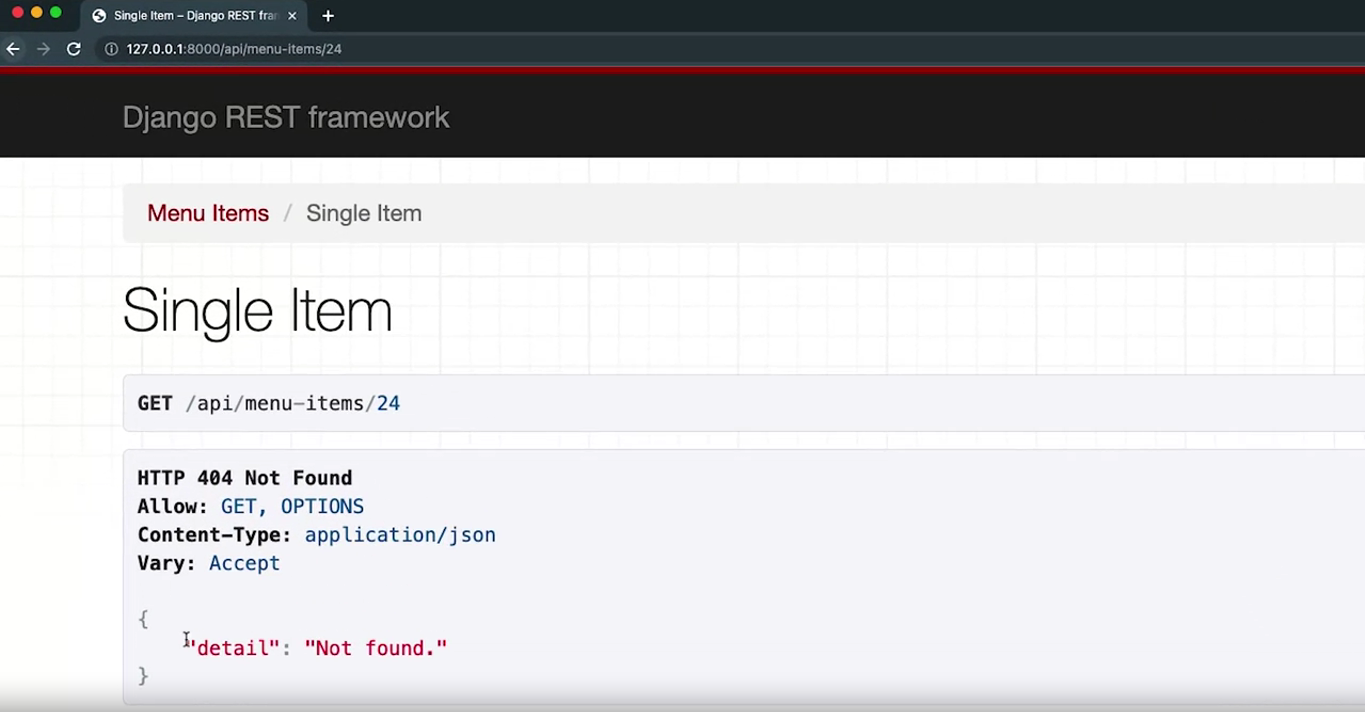Minimize window with the yellow button

[37, 13]
